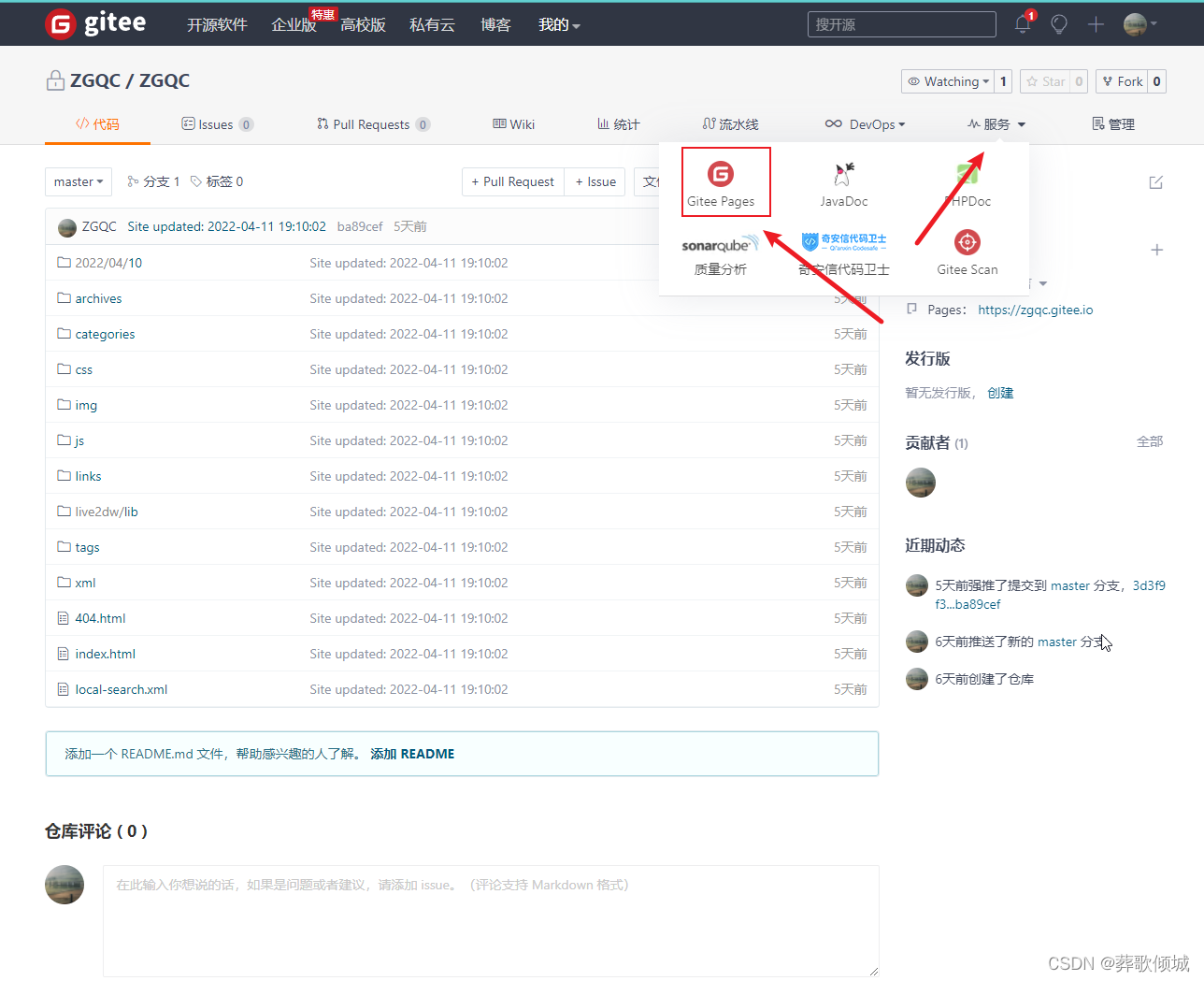This screenshot has height=981, width=1204.
Task: Click the 搜开源 search field
Action: point(902,24)
